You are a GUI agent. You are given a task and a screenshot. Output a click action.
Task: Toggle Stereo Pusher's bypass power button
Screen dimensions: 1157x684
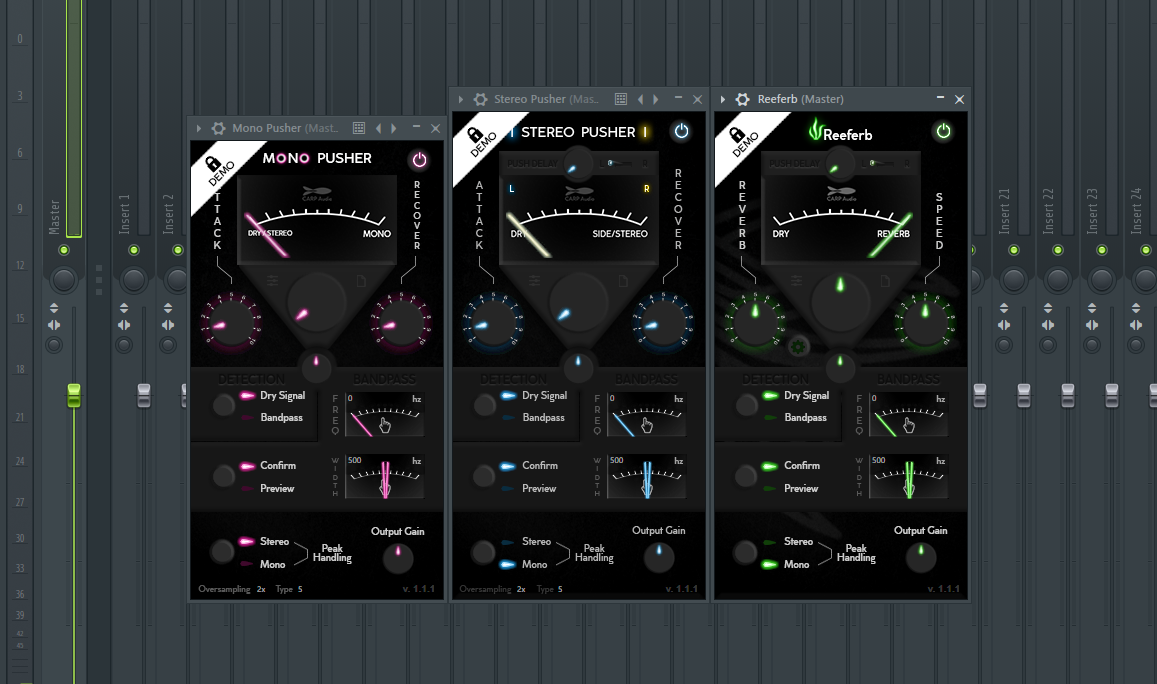tap(682, 131)
